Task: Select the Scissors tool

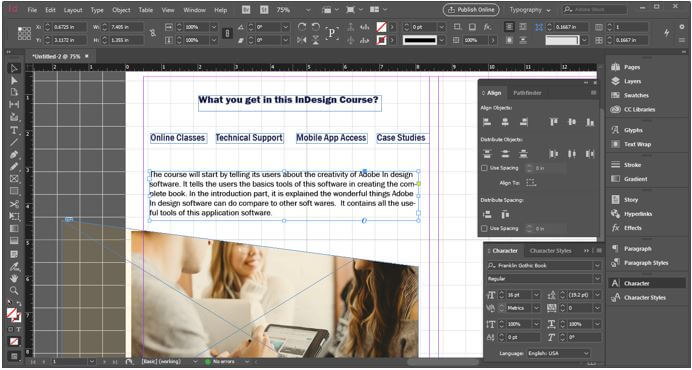Action: 14,204
